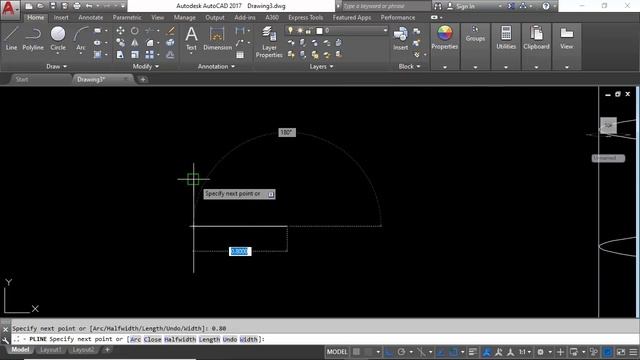Toggle Isometric Drafting in status bar
Image resolution: width=640 pixels, height=360 pixels.
421,352
